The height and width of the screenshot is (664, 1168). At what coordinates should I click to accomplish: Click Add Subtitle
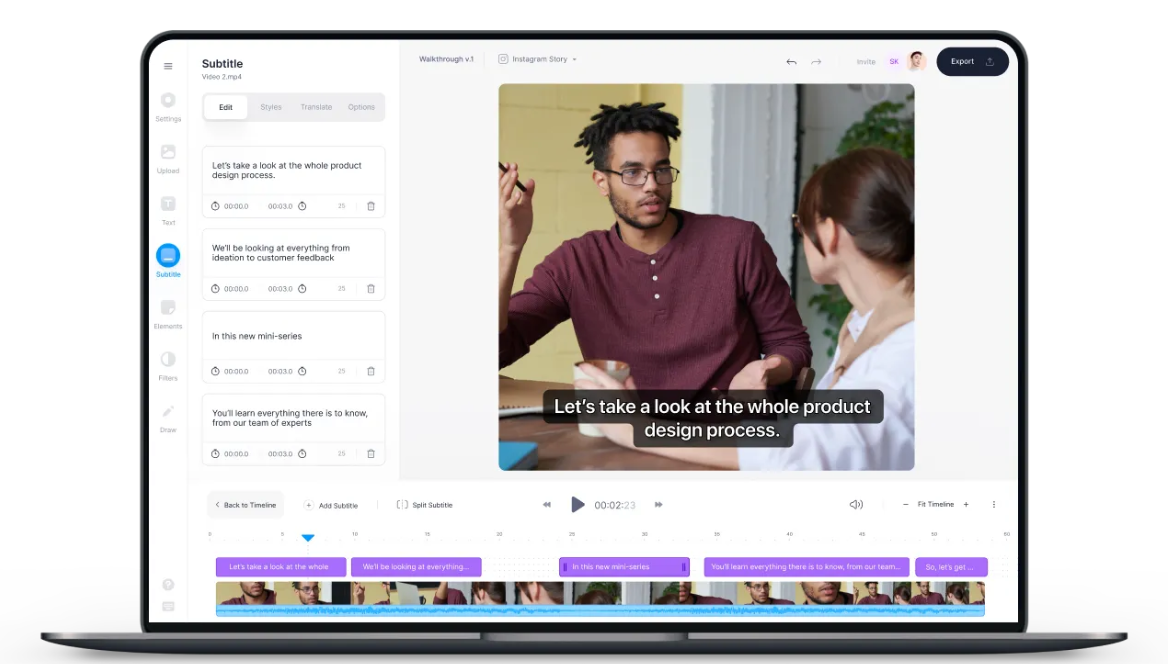coord(331,505)
